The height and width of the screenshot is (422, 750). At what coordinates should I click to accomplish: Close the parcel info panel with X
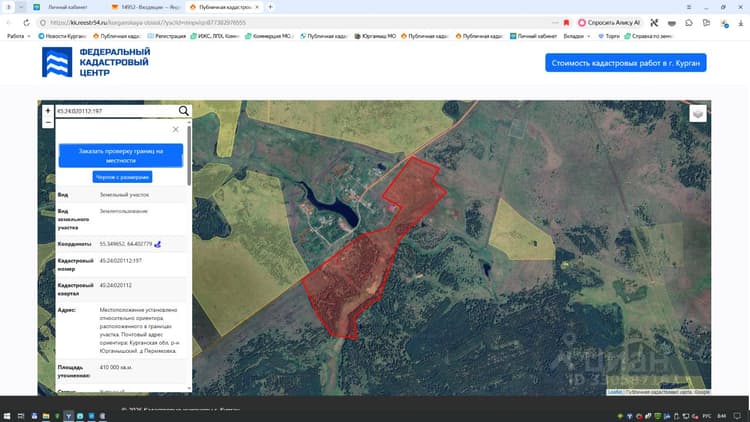176,130
